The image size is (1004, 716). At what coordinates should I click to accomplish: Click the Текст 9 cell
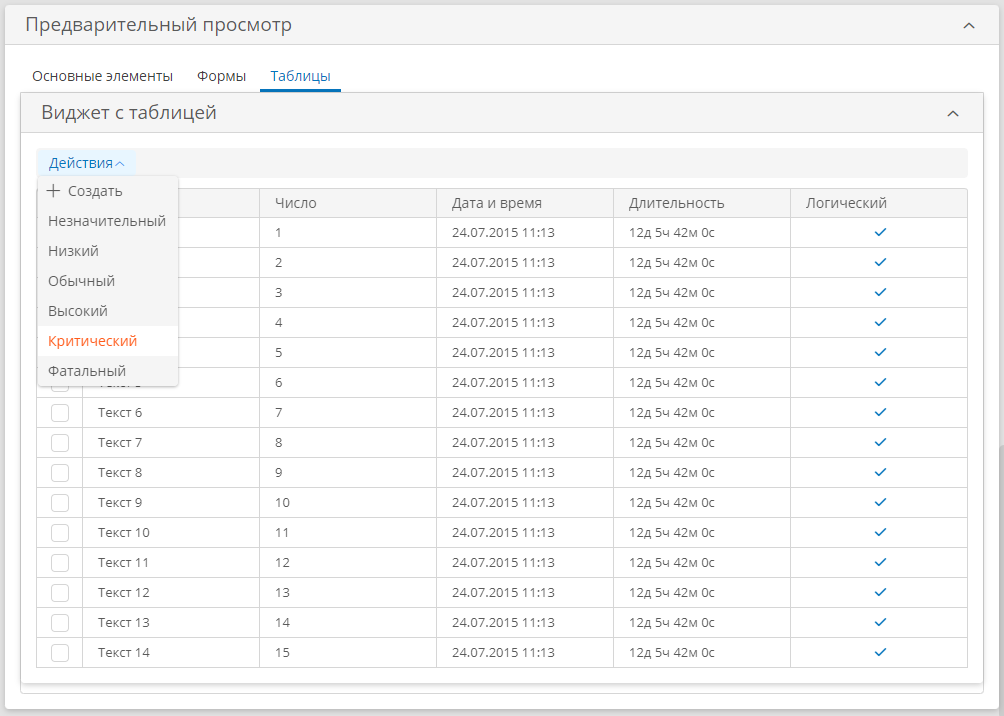171,503
